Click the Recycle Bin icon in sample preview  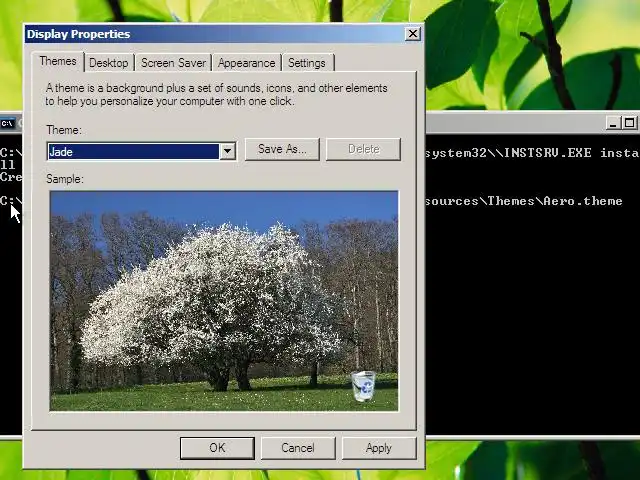tap(363, 386)
